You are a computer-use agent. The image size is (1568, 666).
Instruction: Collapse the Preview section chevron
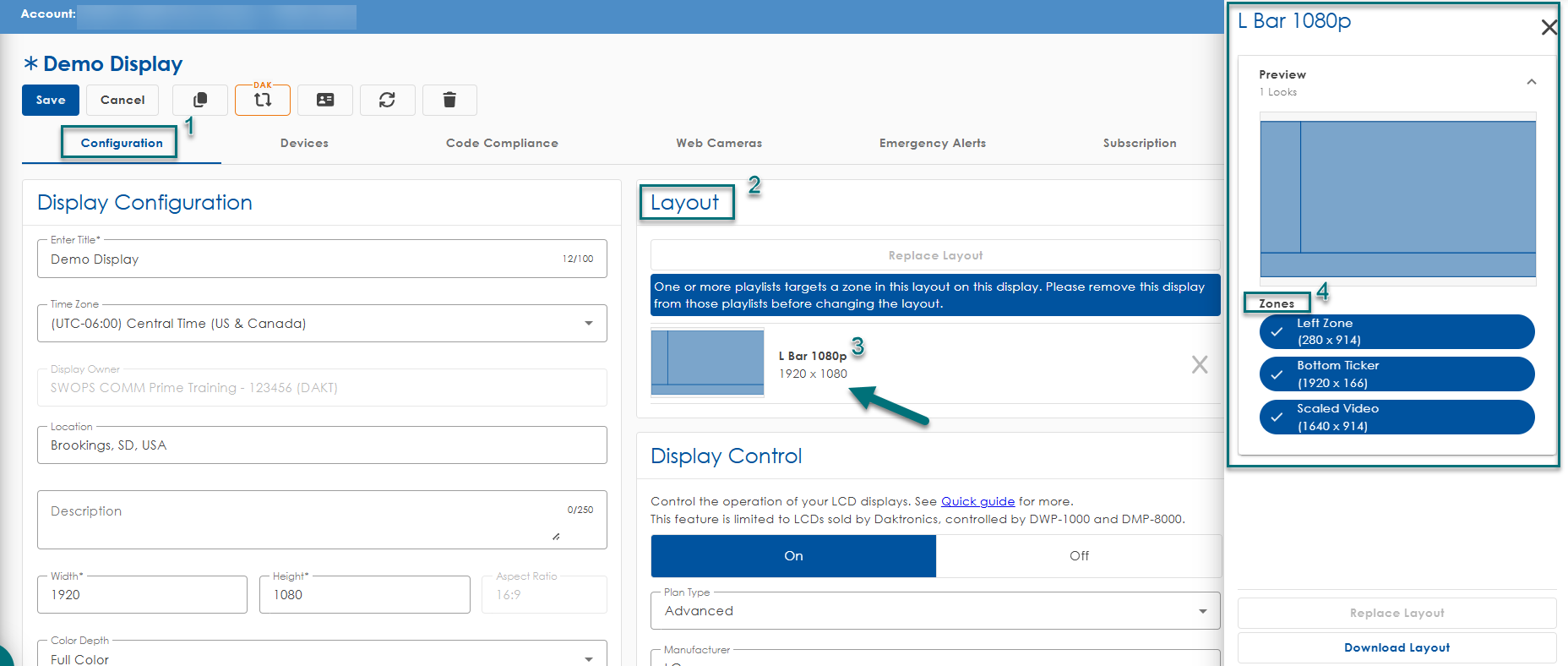(1531, 82)
